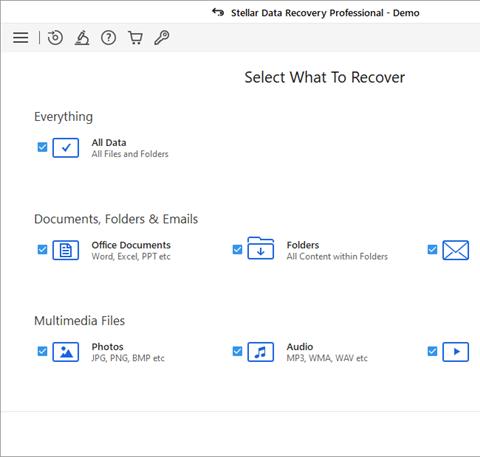The width and height of the screenshot is (480, 457).
Task: Click the "Folders" label
Action: (x=303, y=245)
